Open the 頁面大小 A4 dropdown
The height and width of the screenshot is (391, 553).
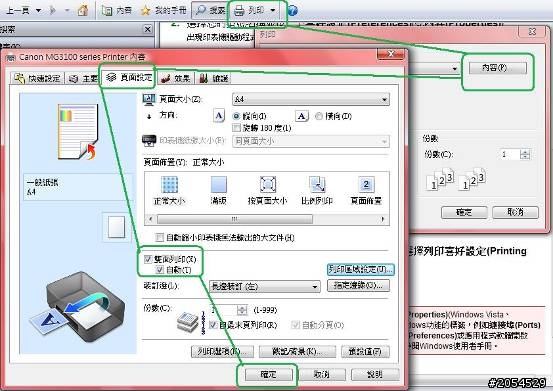coord(311,99)
